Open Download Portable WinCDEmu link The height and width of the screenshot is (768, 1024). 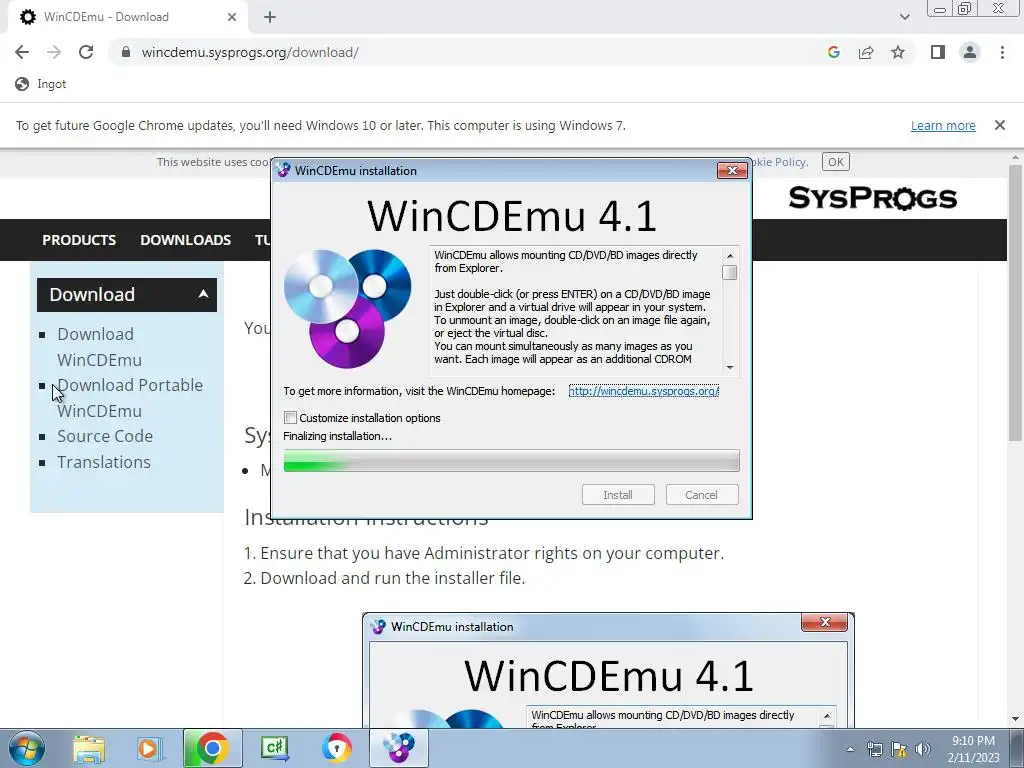pos(130,398)
